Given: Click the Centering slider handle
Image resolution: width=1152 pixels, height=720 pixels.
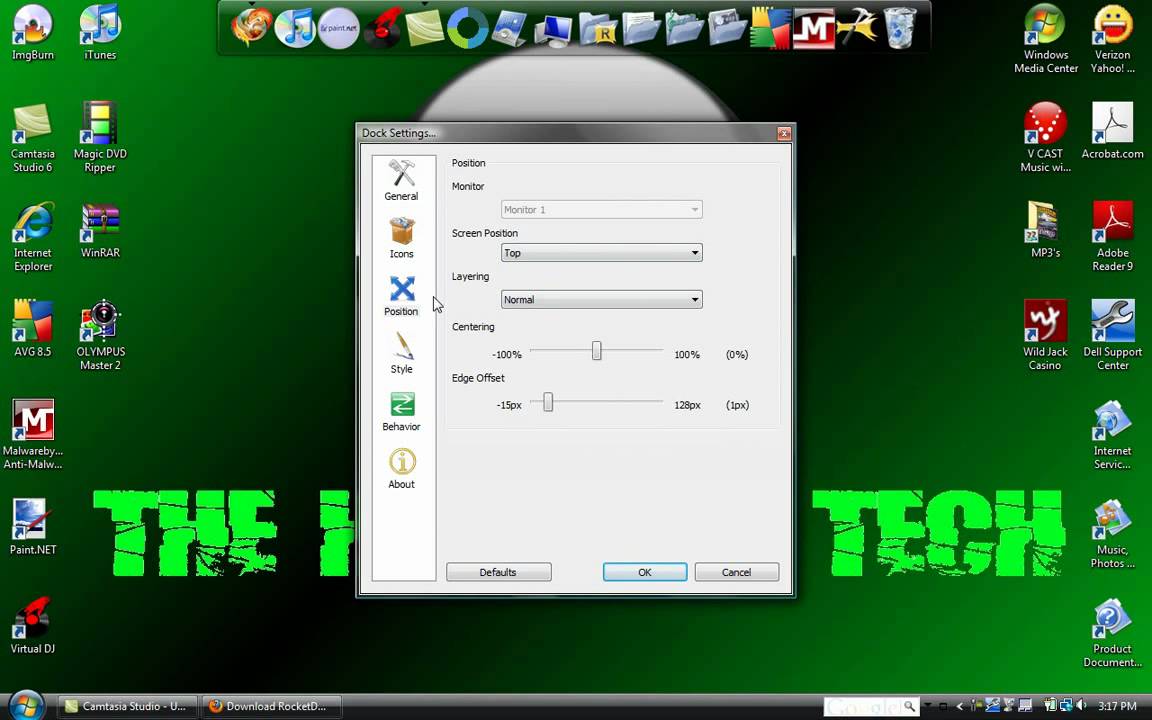Looking at the screenshot, I should point(597,351).
